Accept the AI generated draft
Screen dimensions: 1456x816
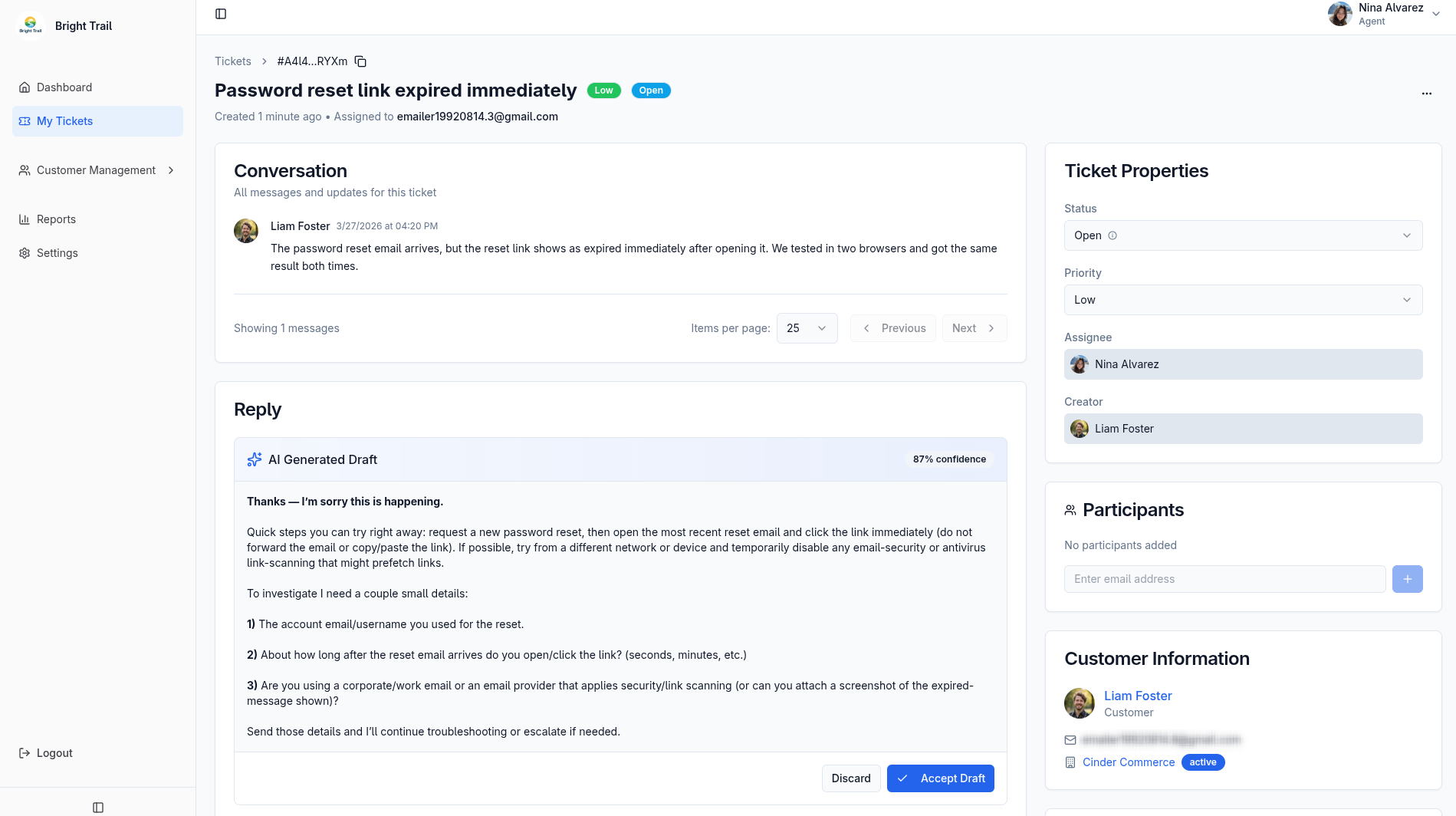(x=941, y=778)
